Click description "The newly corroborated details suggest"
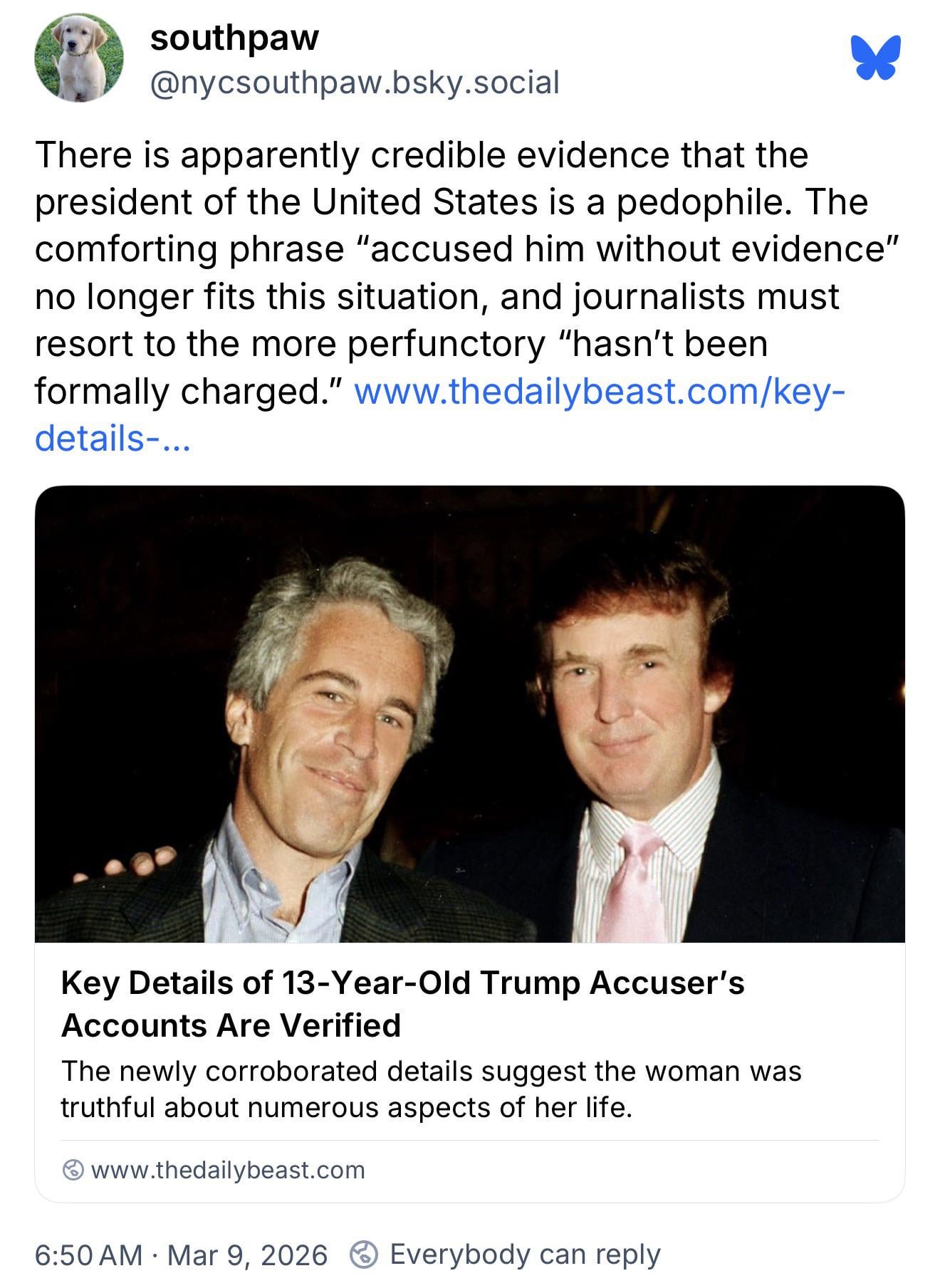The height and width of the screenshot is (1288, 940). pos(431,1071)
